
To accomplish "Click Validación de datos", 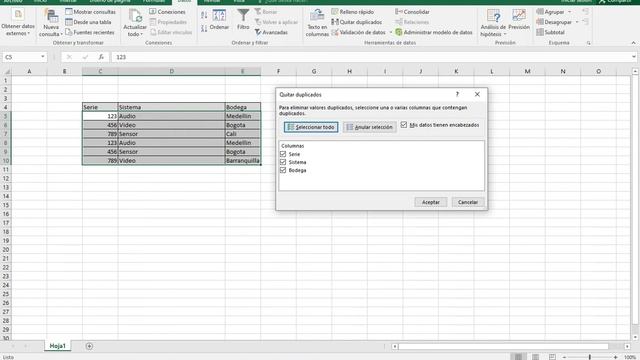I will pyautogui.click(x=358, y=32).
